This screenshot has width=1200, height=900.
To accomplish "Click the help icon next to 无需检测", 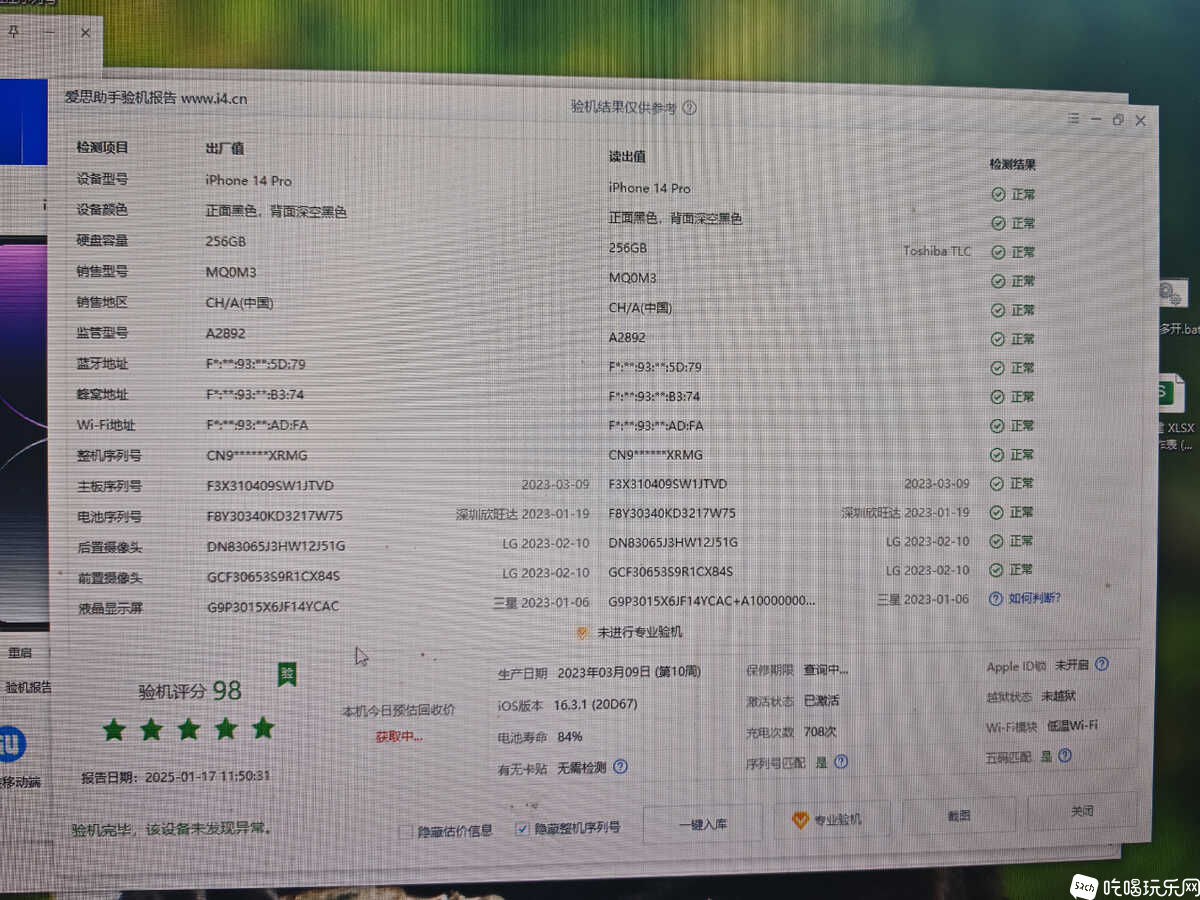I will (620, 768).
